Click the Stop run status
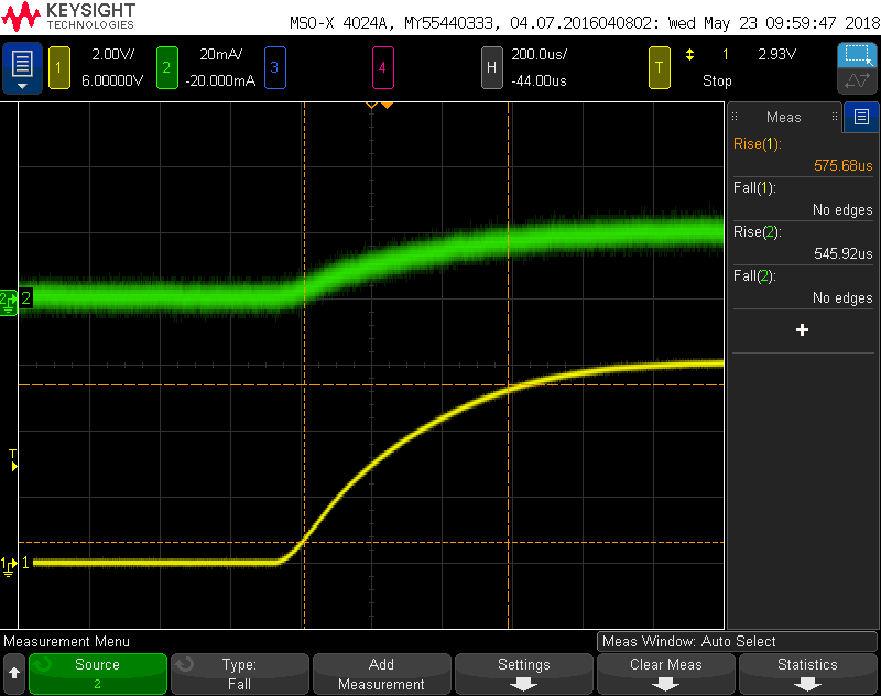Screen dimensions: 881x696 click(x=717, y=81)
